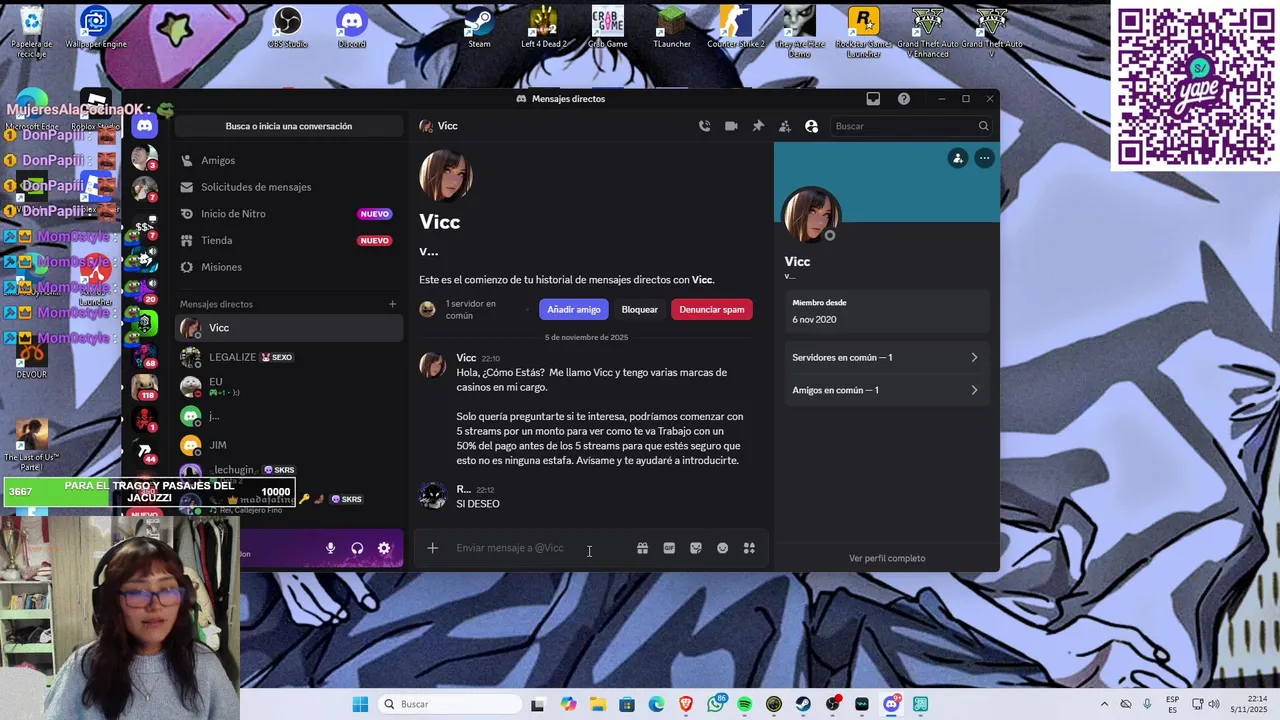Screen dimensions: 1280x720
Task: Open the gift Nitro icon
Action: [642, 548]
